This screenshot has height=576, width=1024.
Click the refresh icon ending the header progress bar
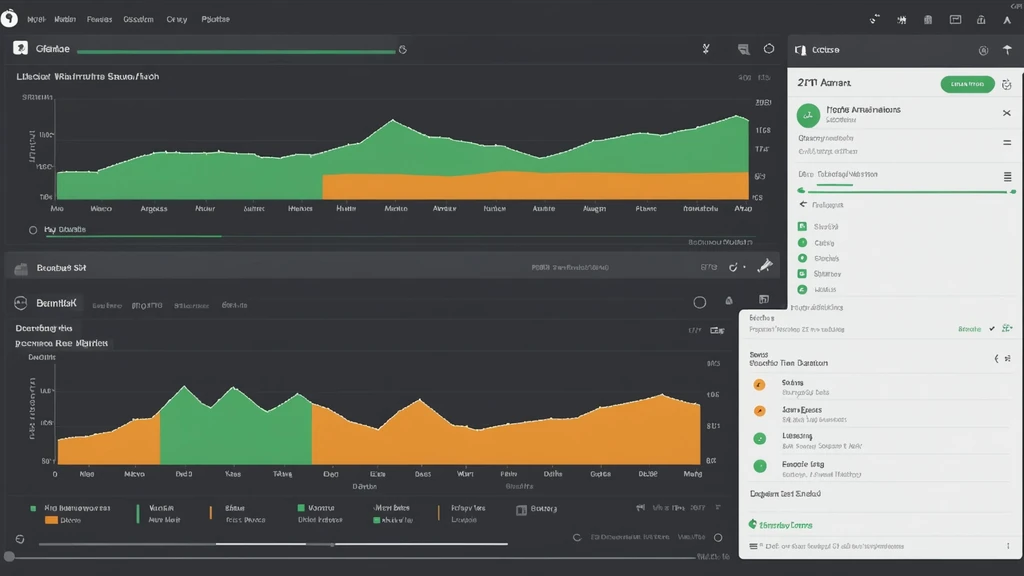[403, 50]
